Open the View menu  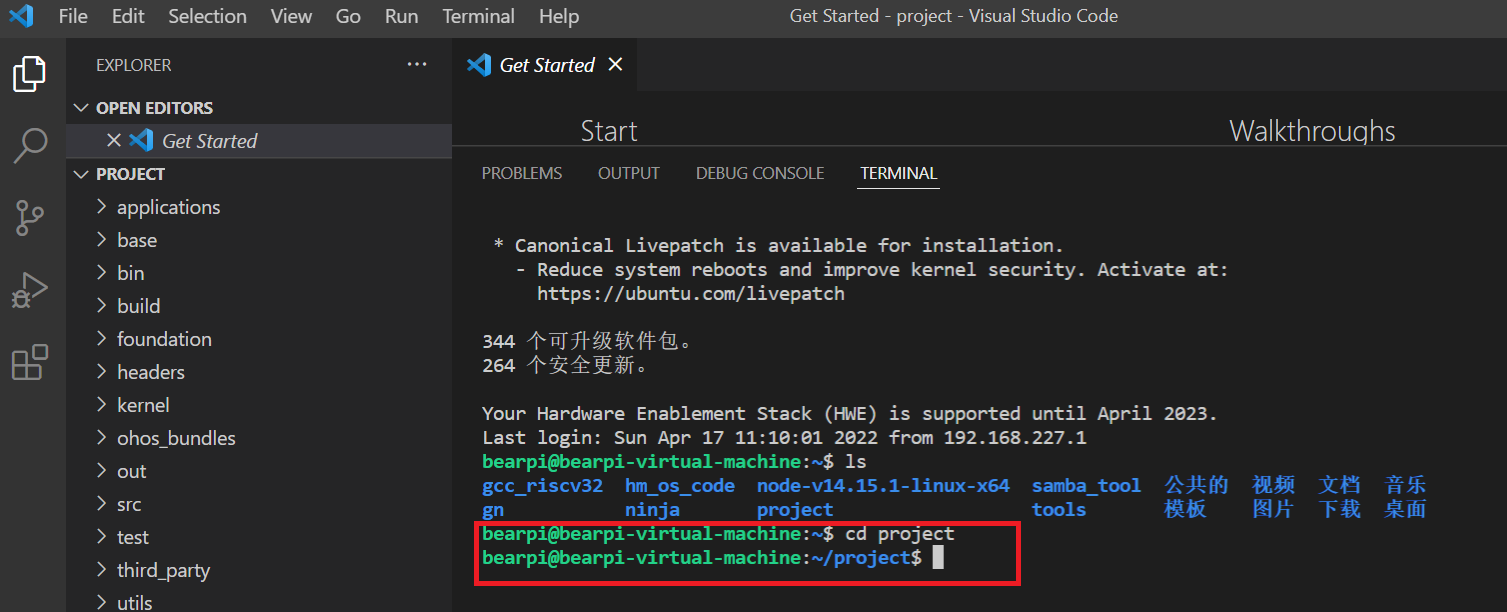tap(291, 16)
